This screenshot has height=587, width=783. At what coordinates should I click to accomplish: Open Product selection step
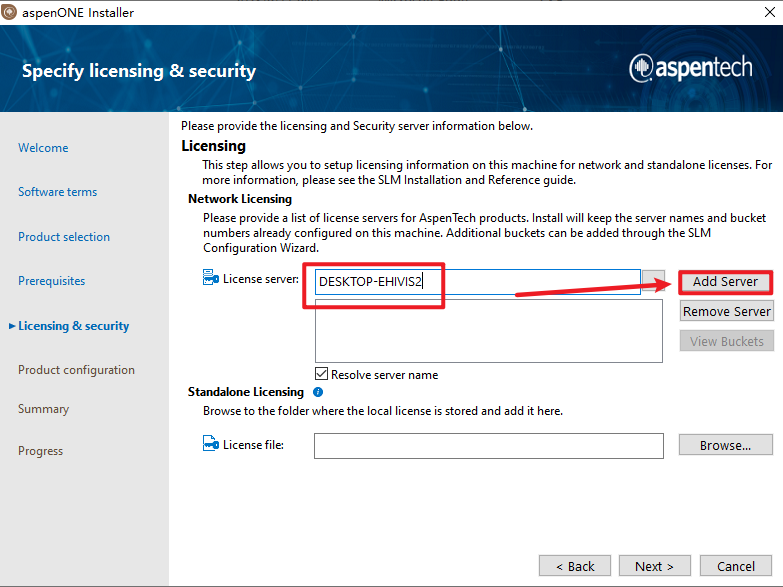point(64,237)
